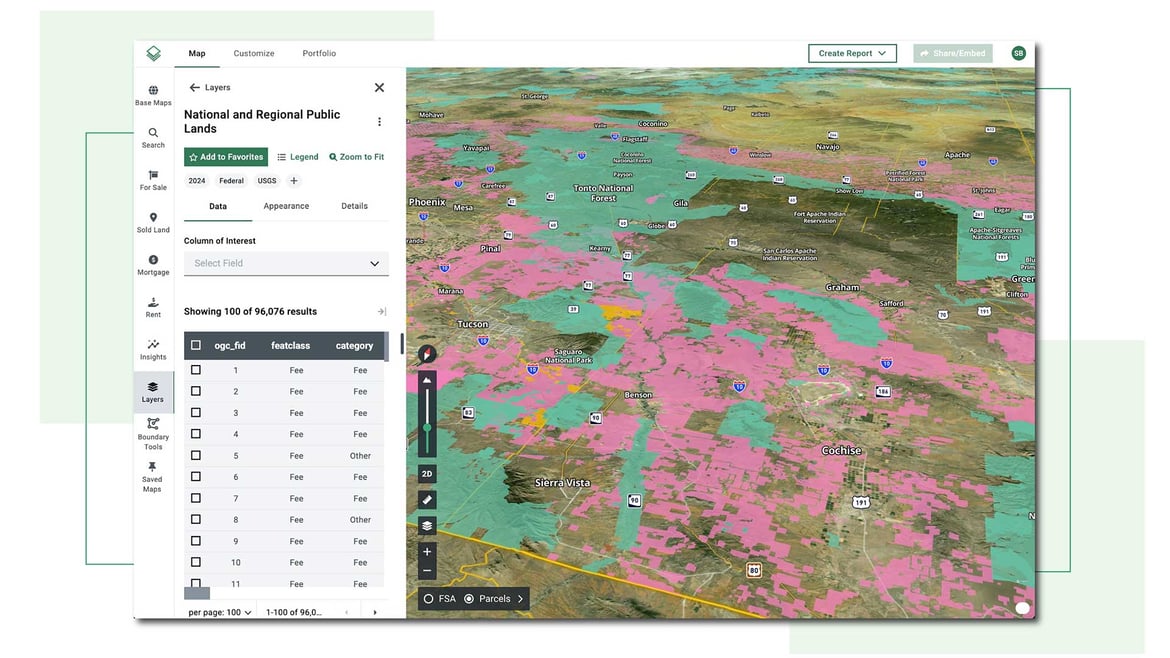Open the layer options kebab menu
This screenshot has width=1170, height=658.
click(379, 120)
